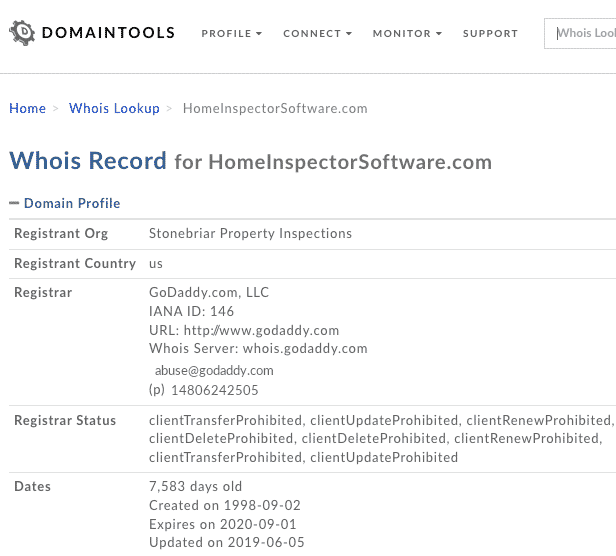Viewport: 616px width, 556px height.
Task: Collapse the Domain Profile section
Action: click(x=65, y=203)
